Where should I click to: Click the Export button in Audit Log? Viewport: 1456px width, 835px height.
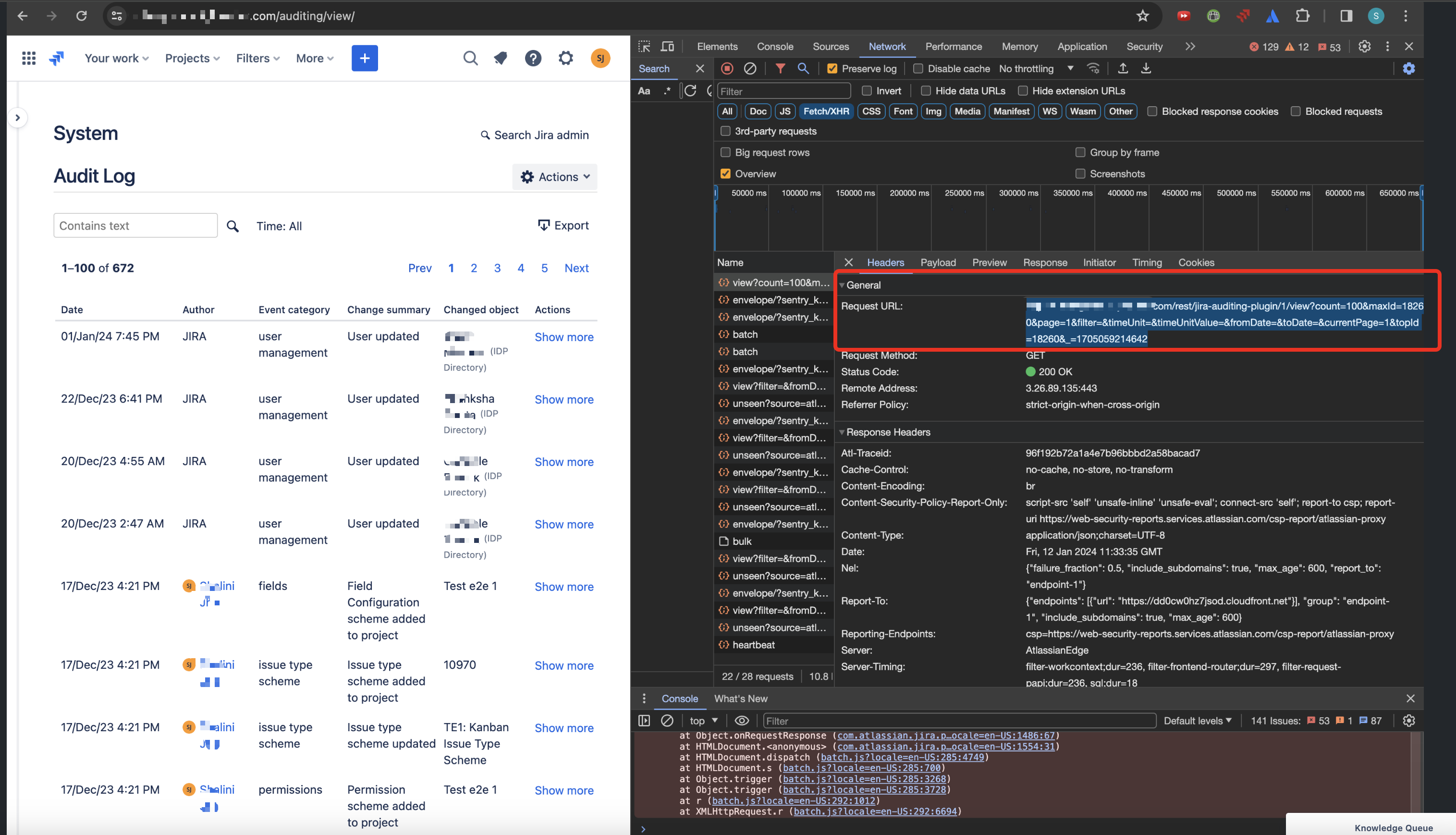coord(563,225)
